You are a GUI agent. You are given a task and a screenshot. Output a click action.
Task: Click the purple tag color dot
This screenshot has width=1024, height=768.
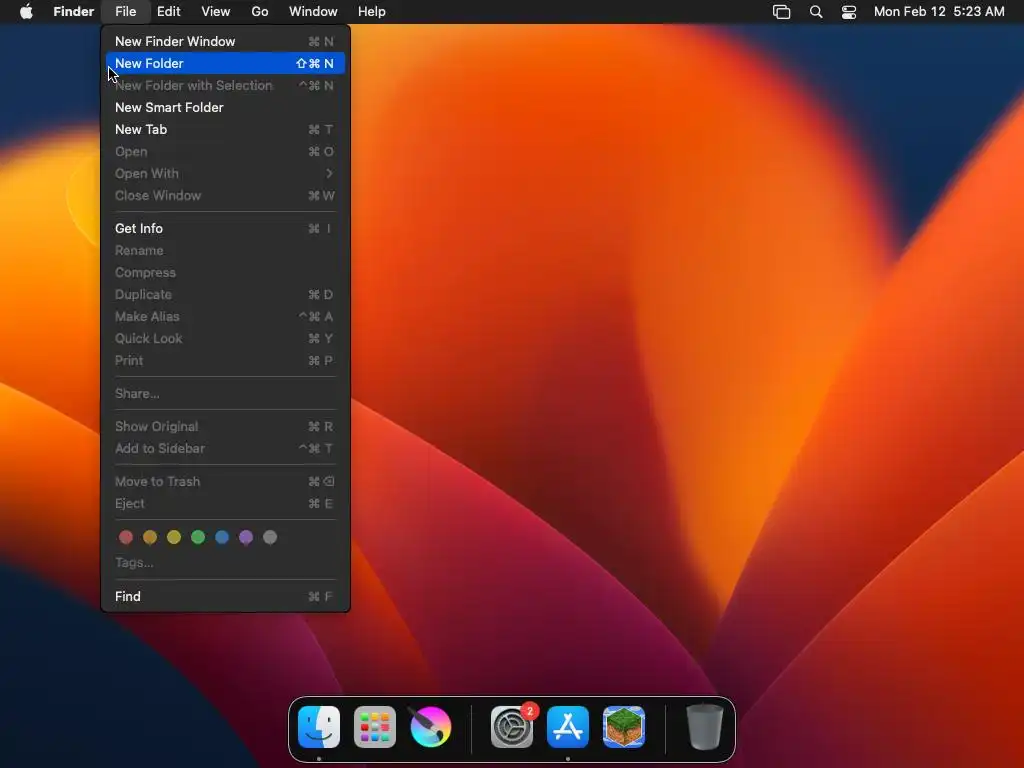tap(246, 537)
